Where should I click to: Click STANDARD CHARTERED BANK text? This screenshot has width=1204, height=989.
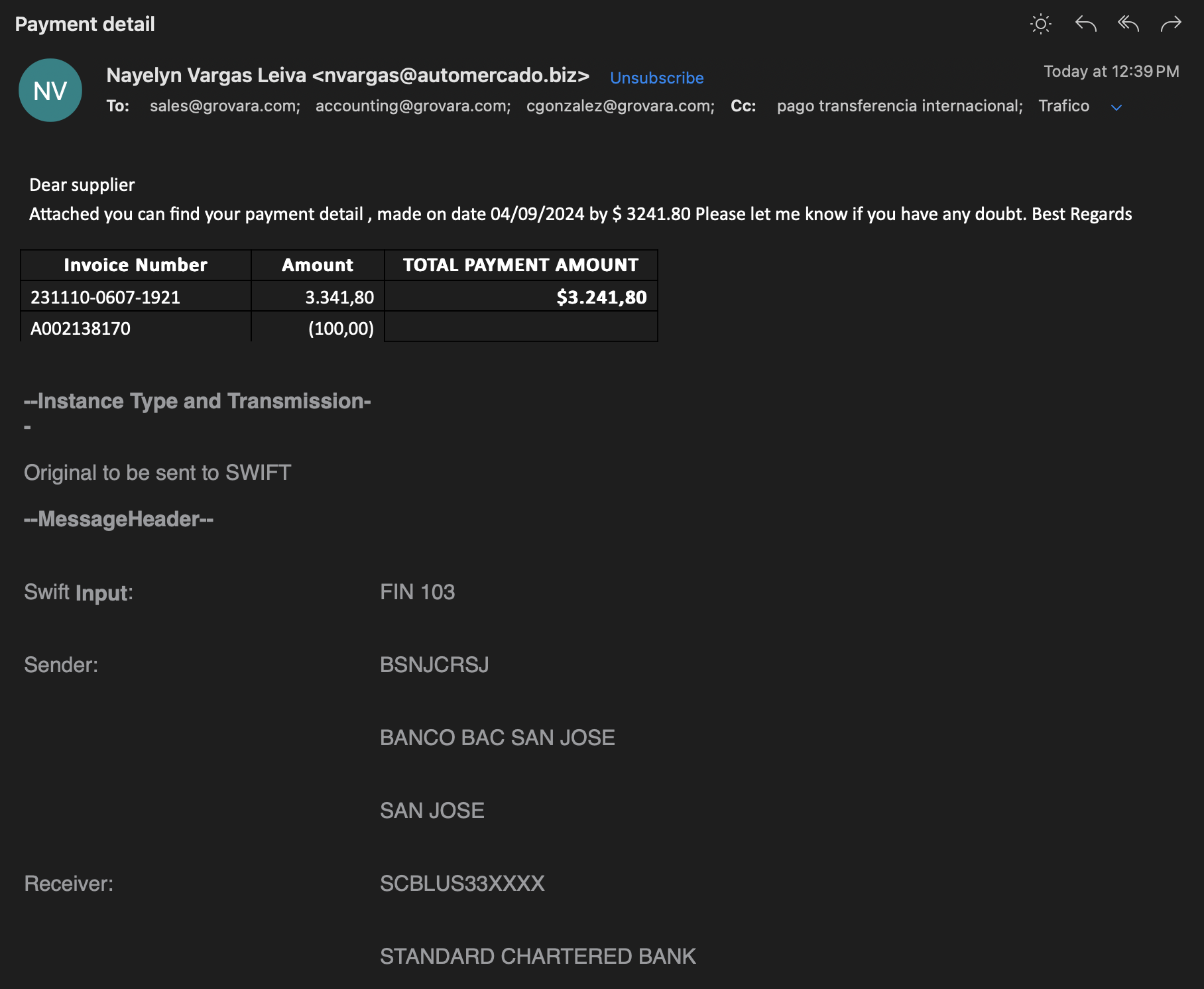click(538, 957)
